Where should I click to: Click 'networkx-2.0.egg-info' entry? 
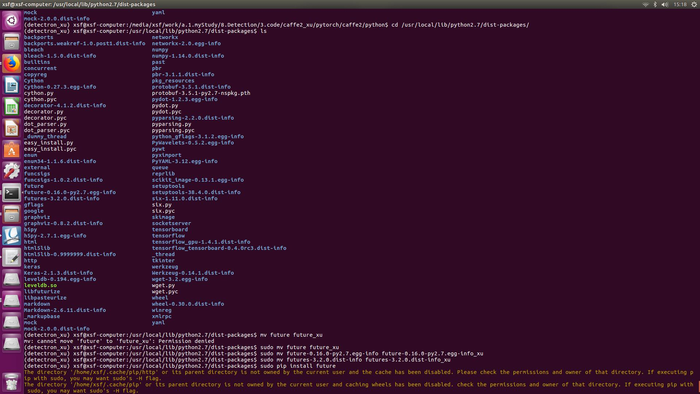pos(186,43)
